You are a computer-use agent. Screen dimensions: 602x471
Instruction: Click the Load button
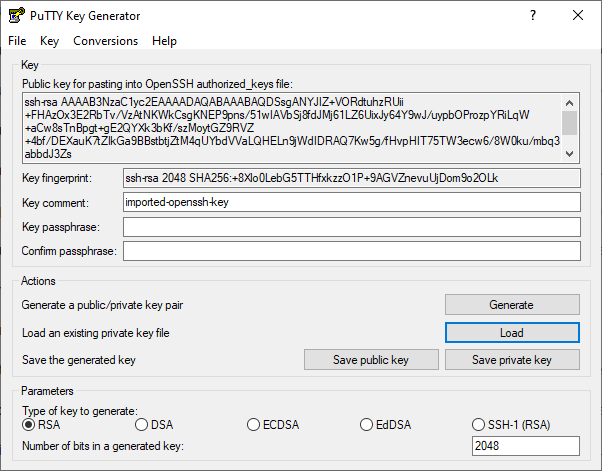click(x=512, y=332)
